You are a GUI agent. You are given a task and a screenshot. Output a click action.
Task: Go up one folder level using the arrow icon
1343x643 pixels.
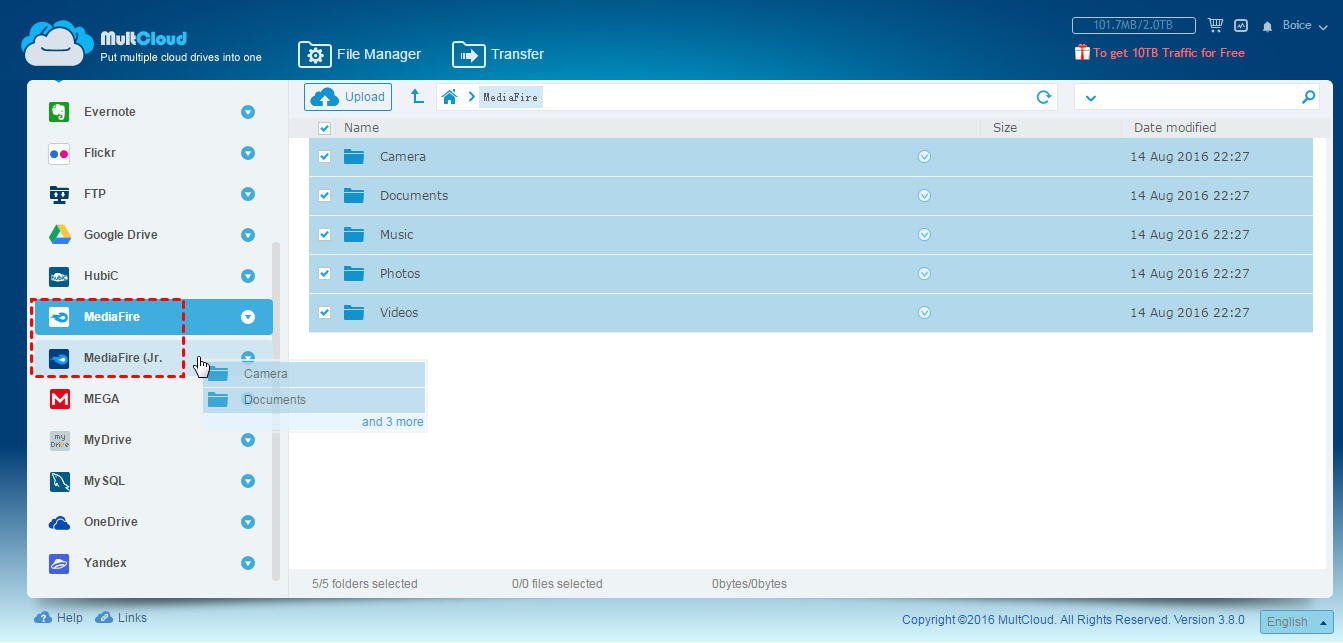click(x=417, y=97)
